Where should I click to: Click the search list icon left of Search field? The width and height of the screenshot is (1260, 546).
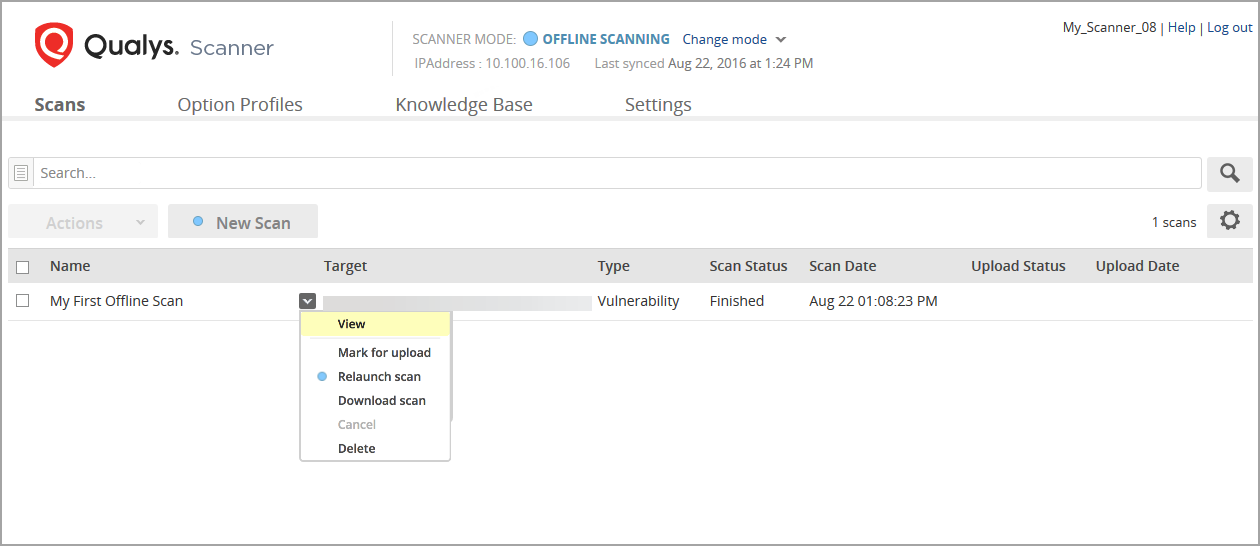coord(21,173)
